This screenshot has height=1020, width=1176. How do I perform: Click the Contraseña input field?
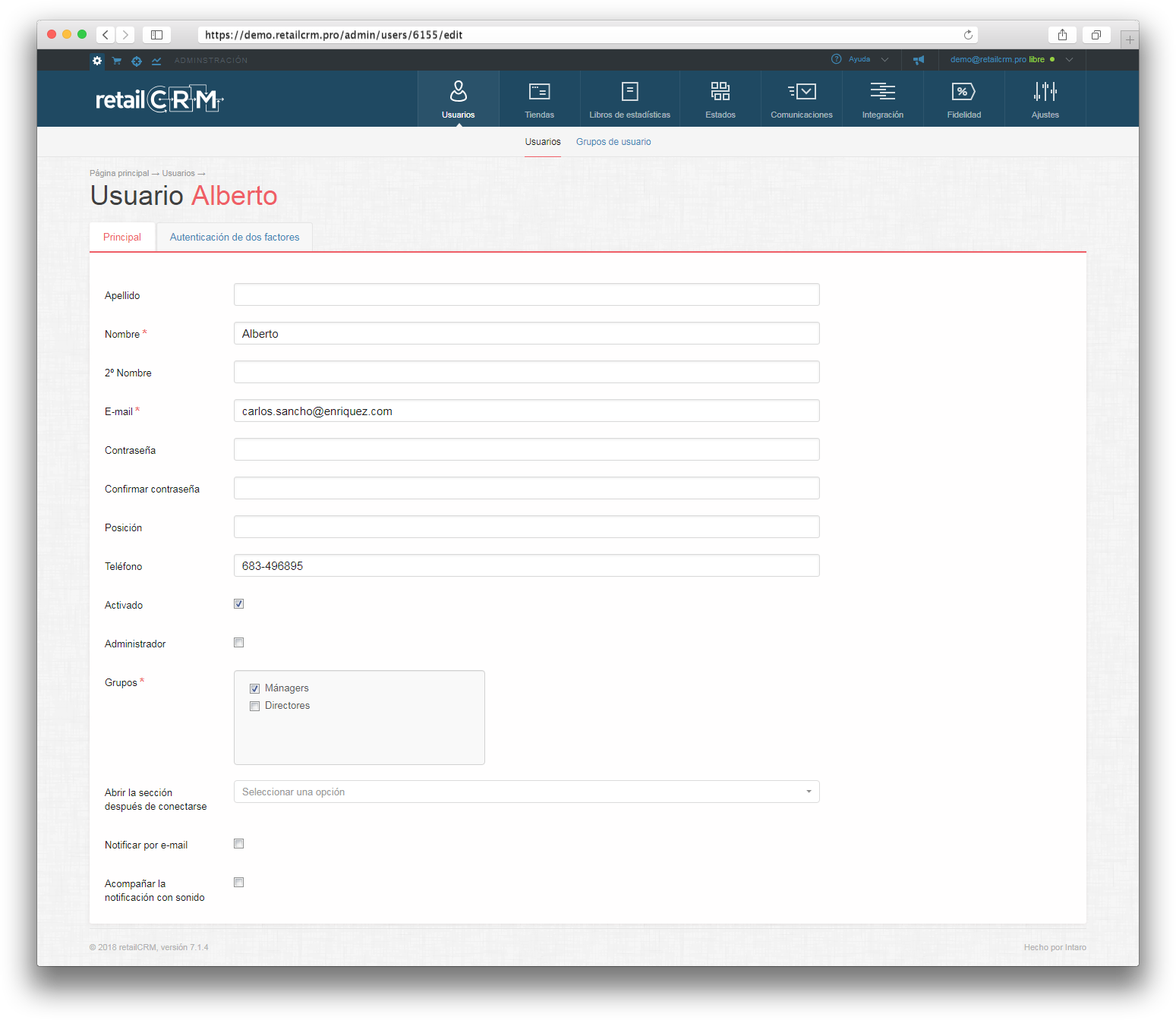coord(527,449)
